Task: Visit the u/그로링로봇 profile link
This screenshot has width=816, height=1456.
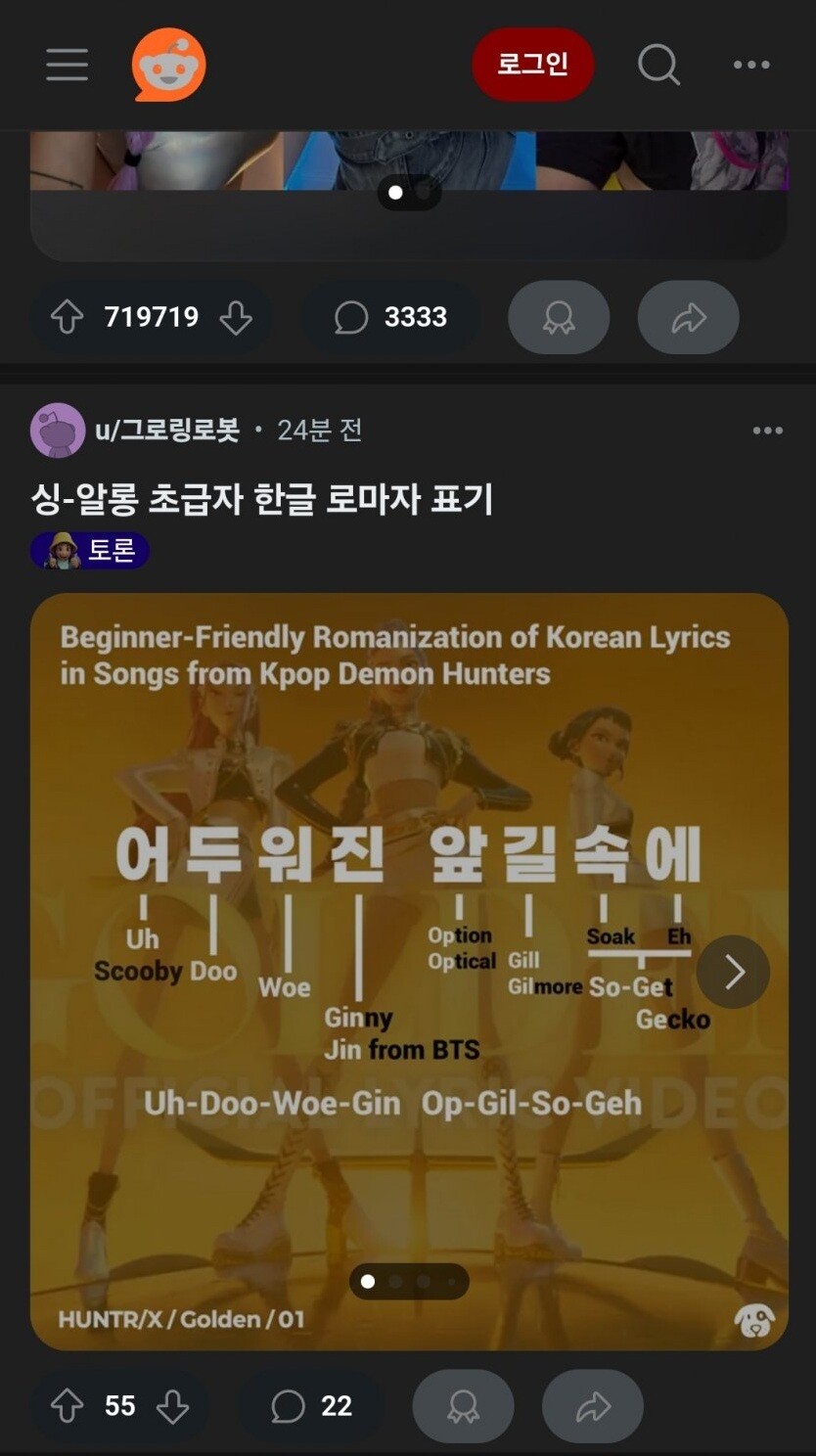Action: click(167, 430)
